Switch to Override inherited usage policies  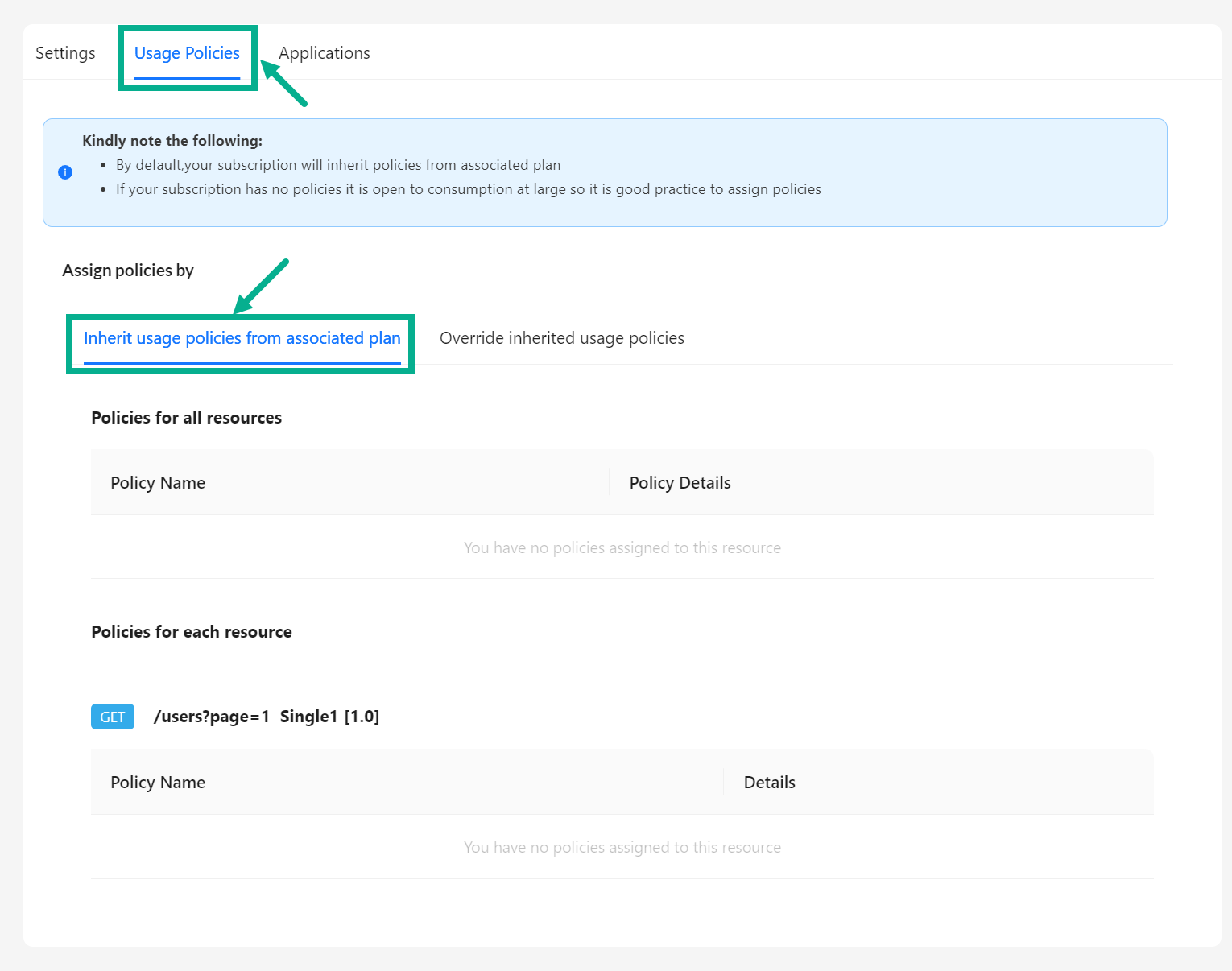561,337
